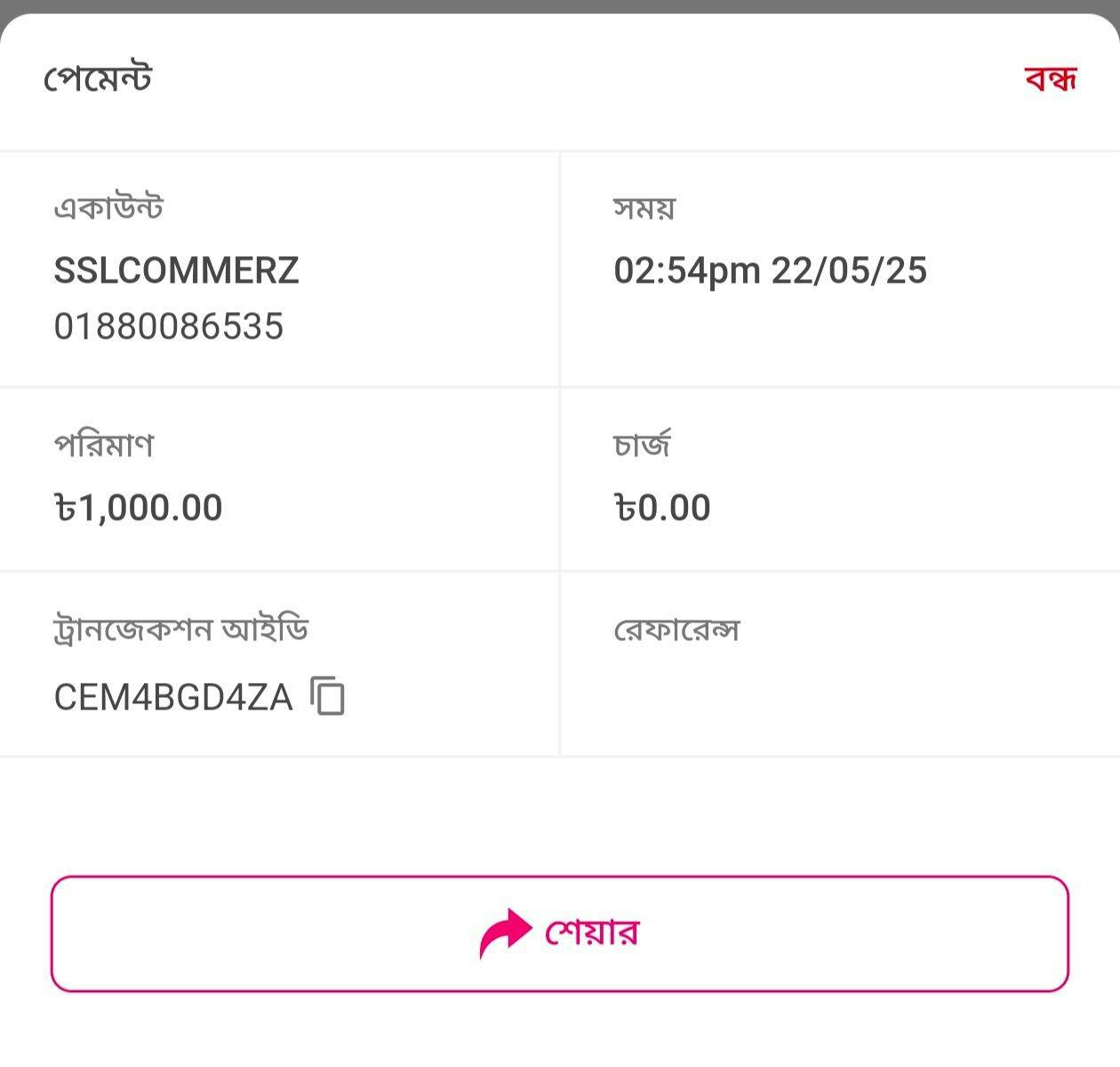Tap the পেমেন্ট header title
The height and width of the screenshot is (1067, 1120).
click(x=98, y=78)
